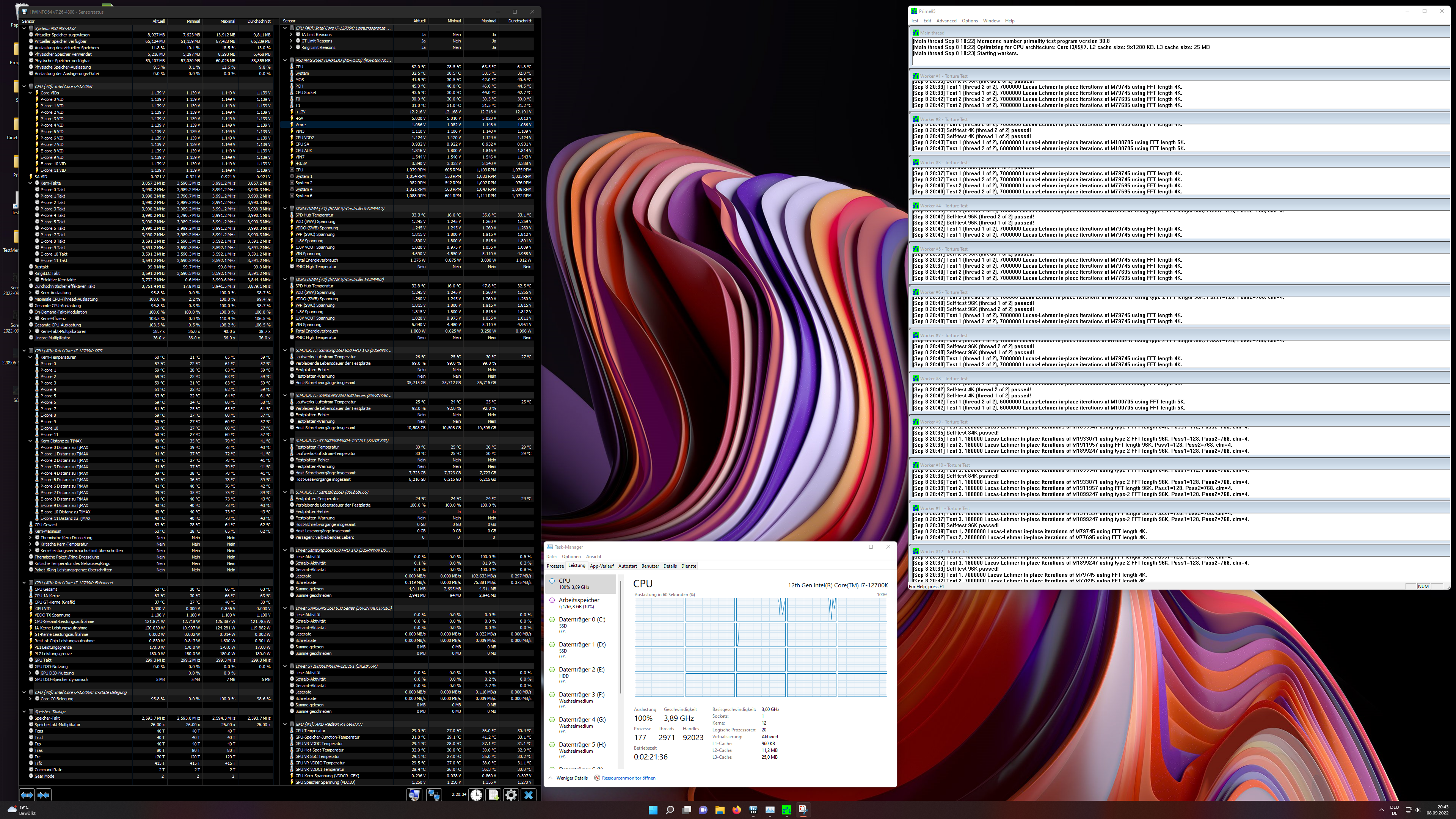The height and width of the screenshot is (819, 1456).
Task: Open HWiNFO sensor settings via the gear icon
Action: [x=511, y=795]
